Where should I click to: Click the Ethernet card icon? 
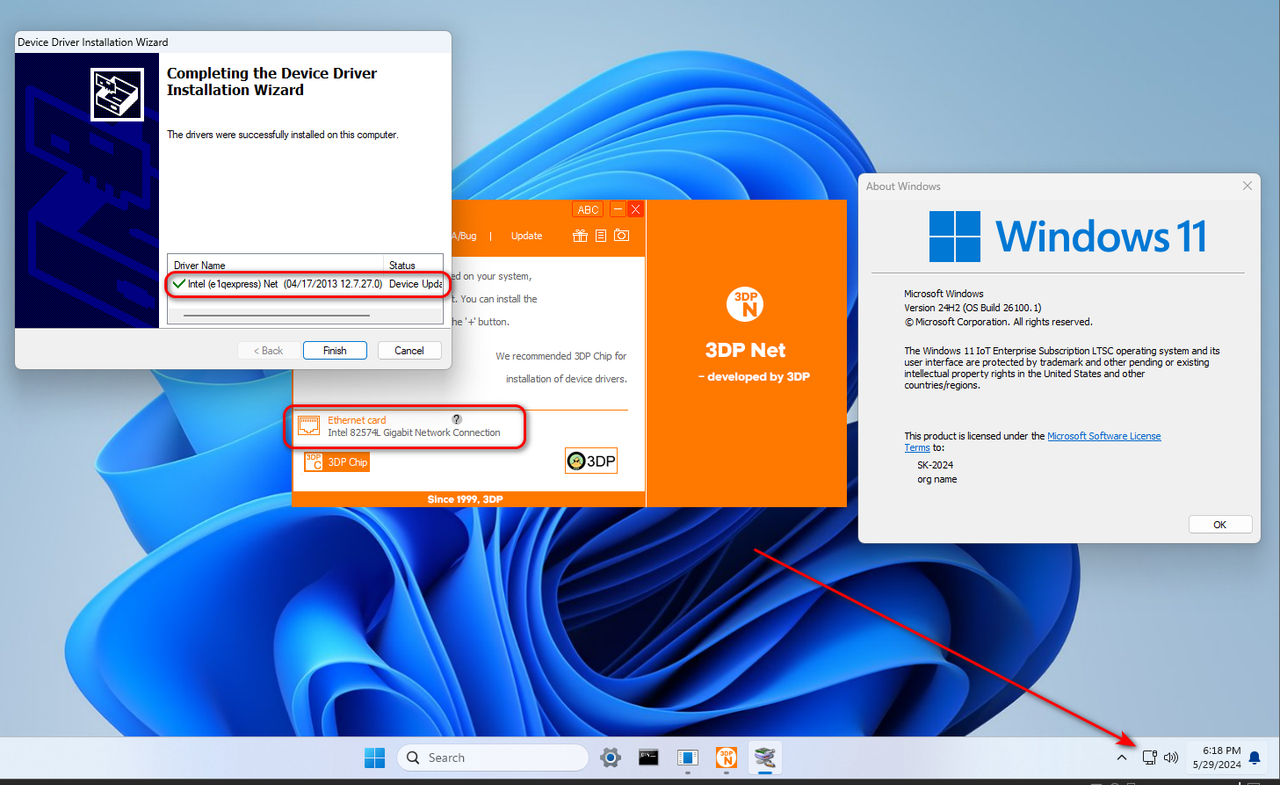click(x=309, y=425)
